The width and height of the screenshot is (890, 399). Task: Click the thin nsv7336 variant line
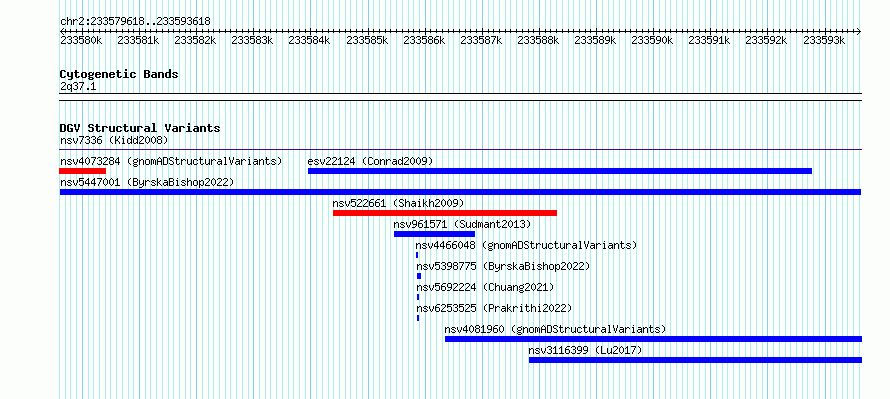[x=460, y=150]
